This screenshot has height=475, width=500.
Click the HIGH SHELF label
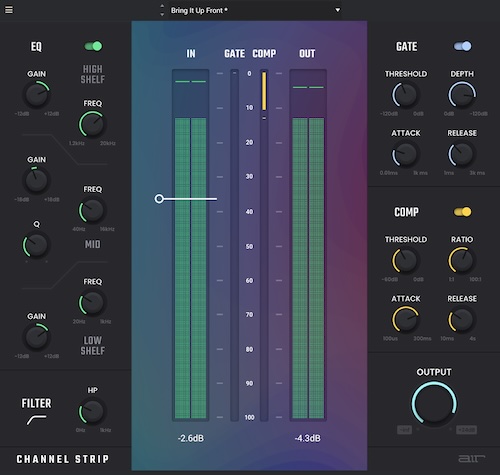[x=93, y=74]
